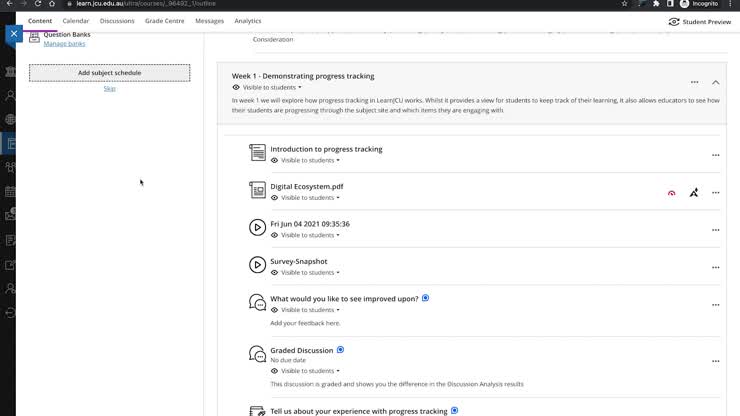Open Visible to students dropdown for Fri Jun 04 2021 recording
Viewport: 740px width, 416px height.
click(x=311, y=235)
